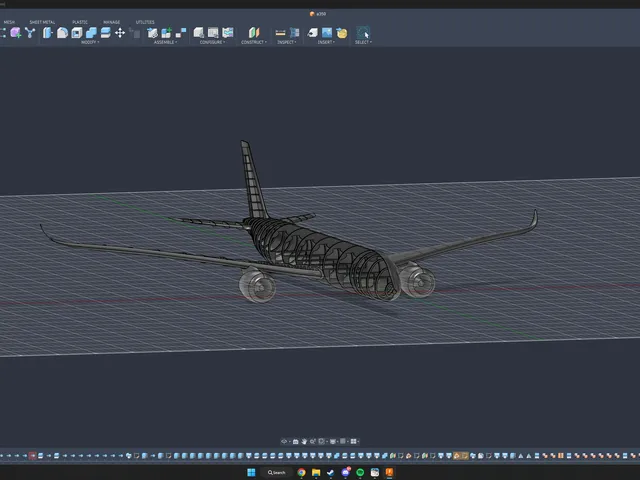Switch to the MESH tab
This screenshot has height=480, width=640.
[x=9, y=22]
